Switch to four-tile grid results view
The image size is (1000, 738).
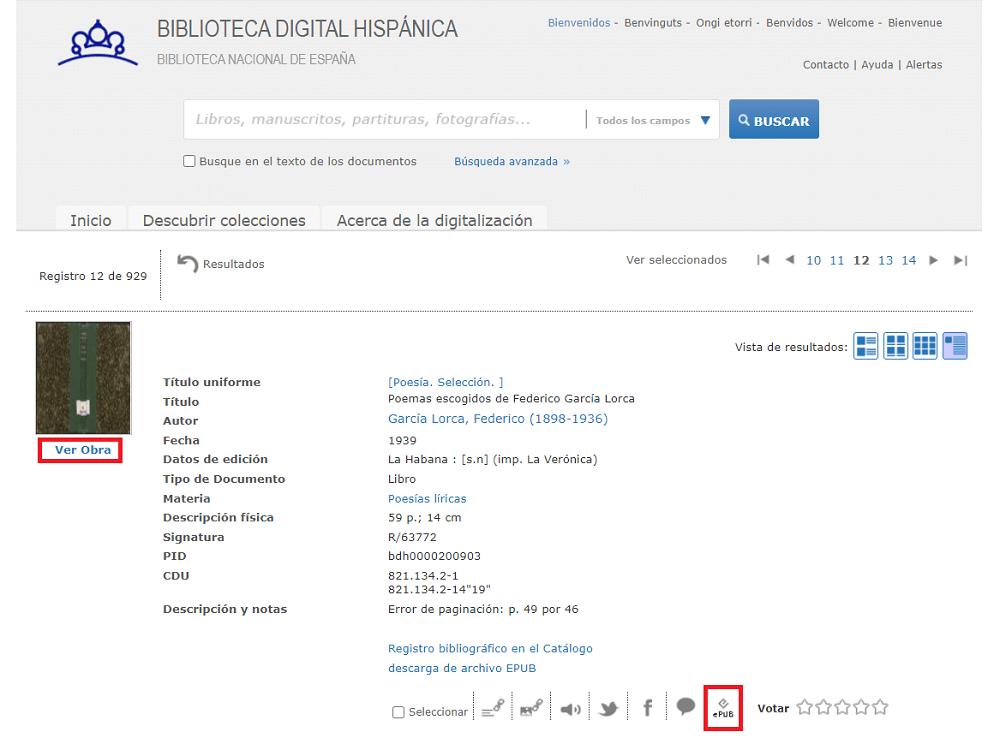coord(895,346)
